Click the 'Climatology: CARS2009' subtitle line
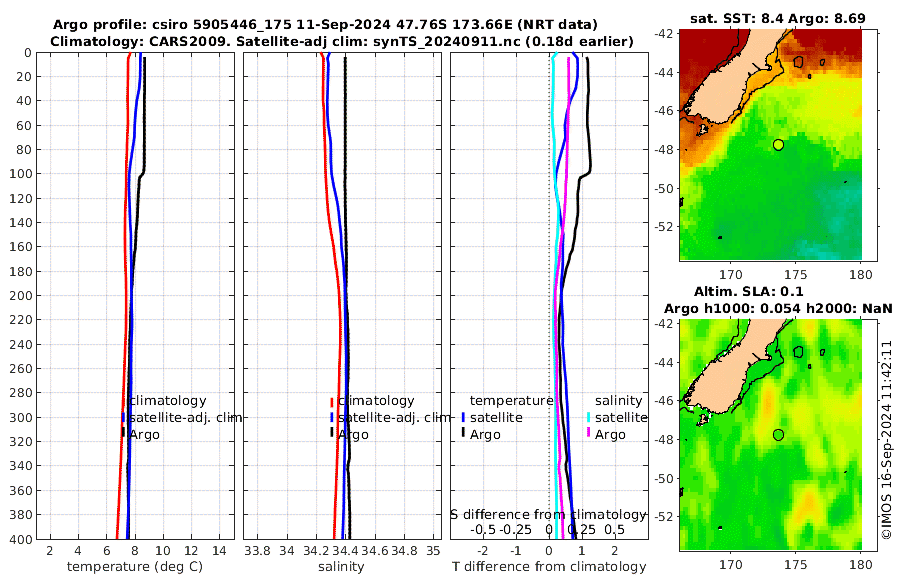Image resolution: width=900 pixels, height=580 pixels. pyautogui.click(x=342, y=41)
